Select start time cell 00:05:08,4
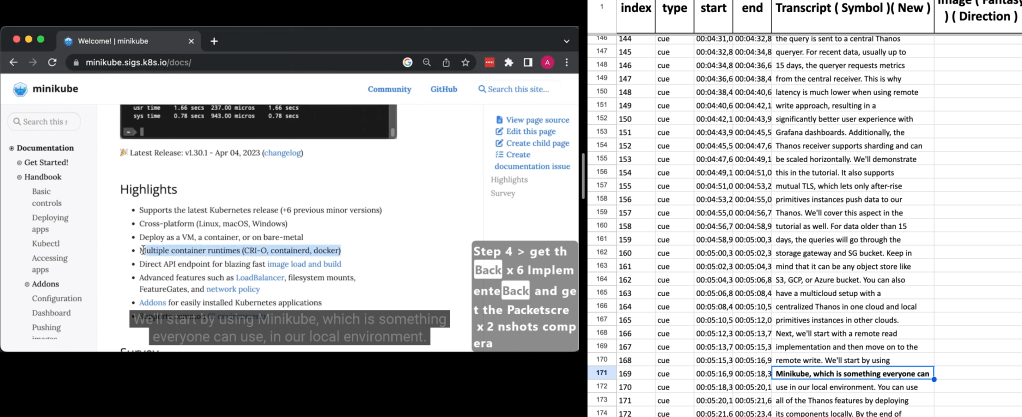The image size is (1022, 417). (713, 307)
